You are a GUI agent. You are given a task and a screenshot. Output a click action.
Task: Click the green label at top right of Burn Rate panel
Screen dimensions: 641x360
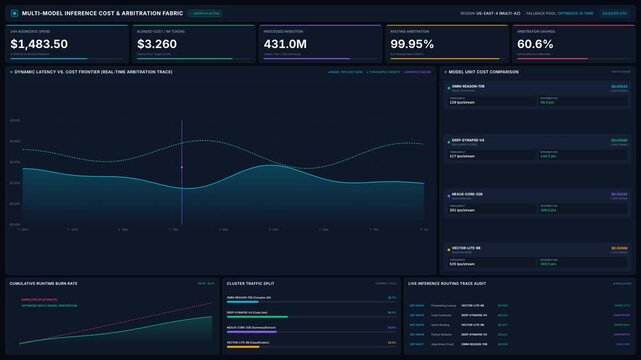pos(206,284)
